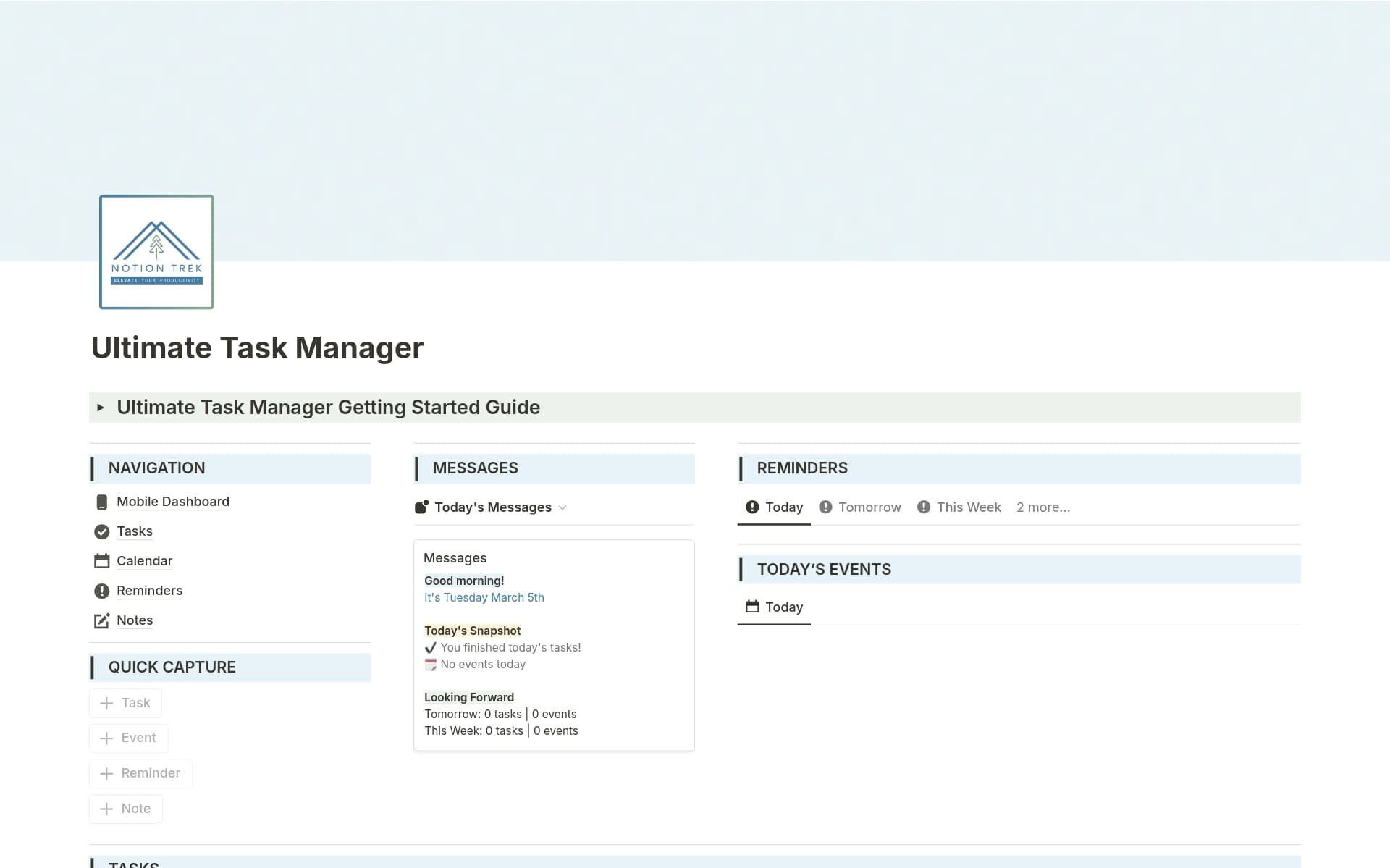Click the alarm clock icon near Today's Messages

421,507
